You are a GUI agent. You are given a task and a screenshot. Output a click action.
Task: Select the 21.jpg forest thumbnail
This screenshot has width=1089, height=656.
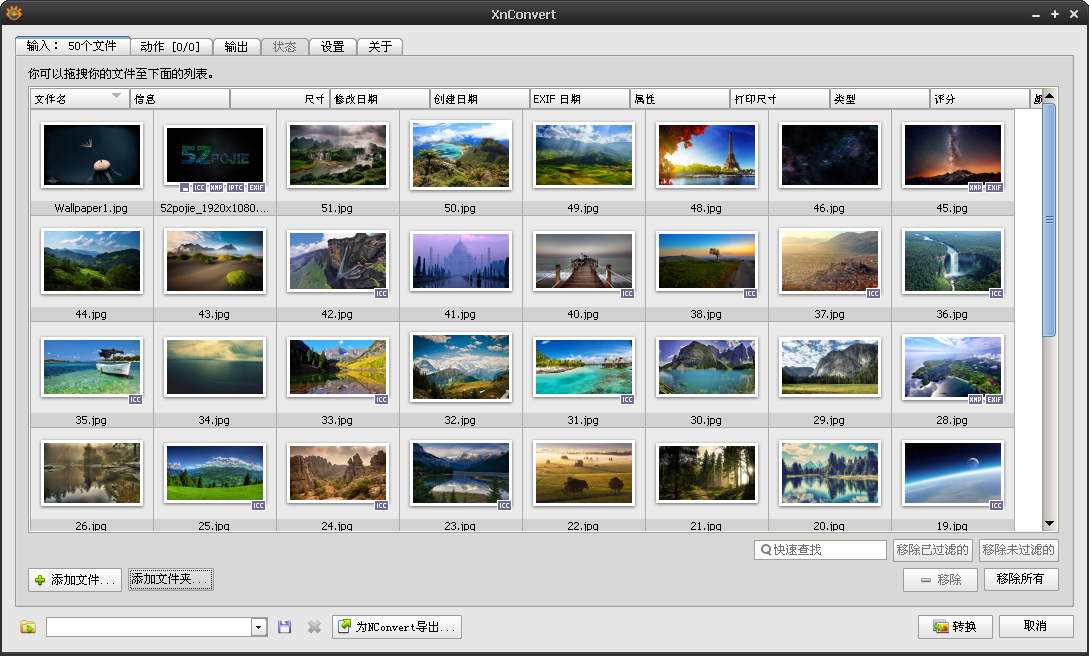click(x=706, y=473)
